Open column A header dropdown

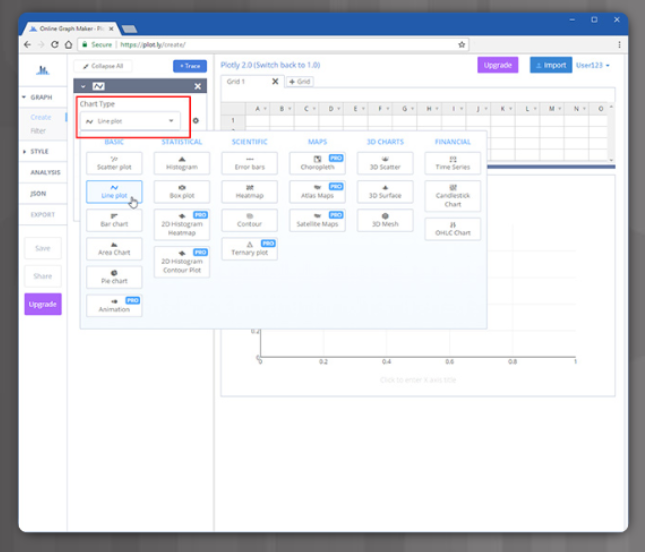pos(265,109)
